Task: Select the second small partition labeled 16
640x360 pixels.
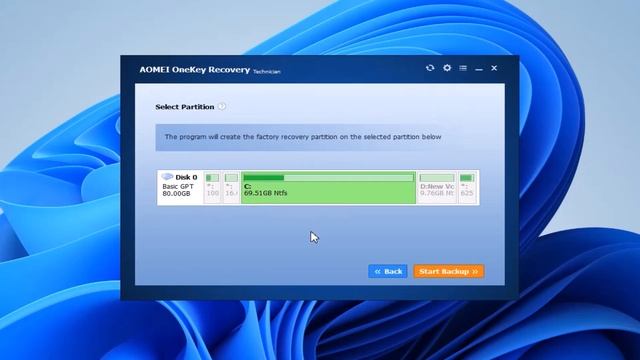Action: pos(231,188)
